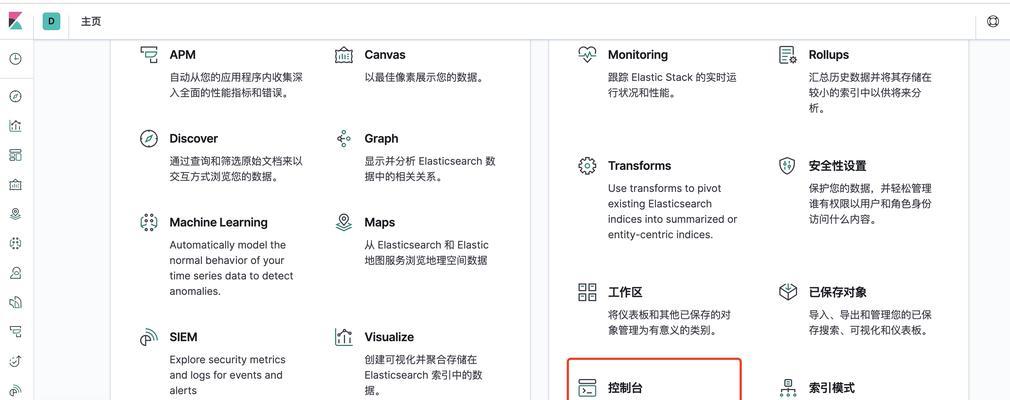Click the Graph description text

pos(430,169)
